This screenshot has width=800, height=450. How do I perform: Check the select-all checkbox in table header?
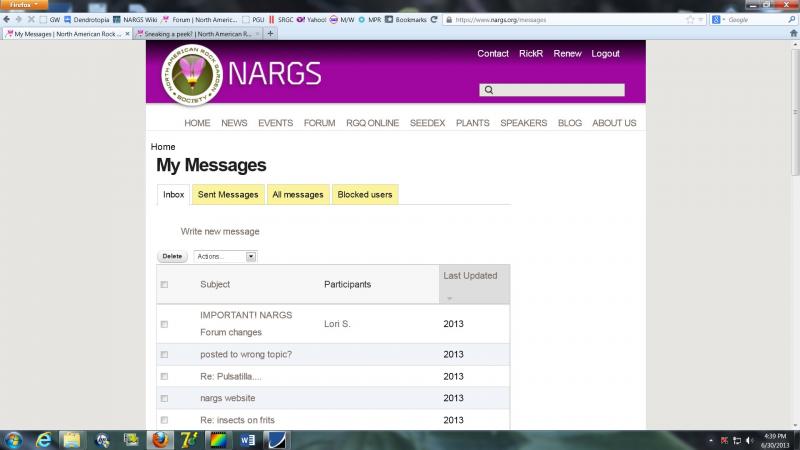pyautogui.click(x=164, y=285)
